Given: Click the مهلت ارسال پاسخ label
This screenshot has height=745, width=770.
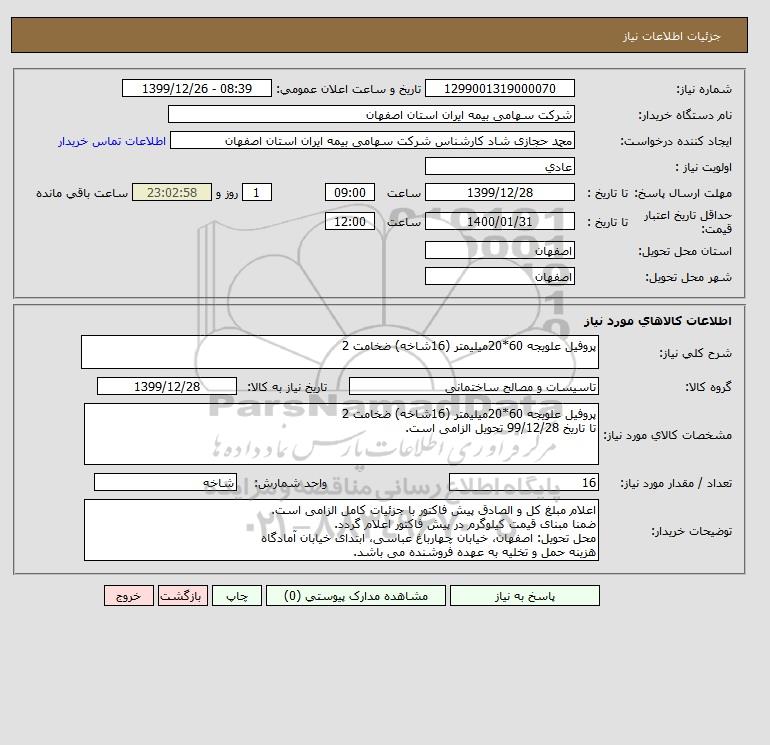Looking at the screenshot, I should click(x=683, y=193).
